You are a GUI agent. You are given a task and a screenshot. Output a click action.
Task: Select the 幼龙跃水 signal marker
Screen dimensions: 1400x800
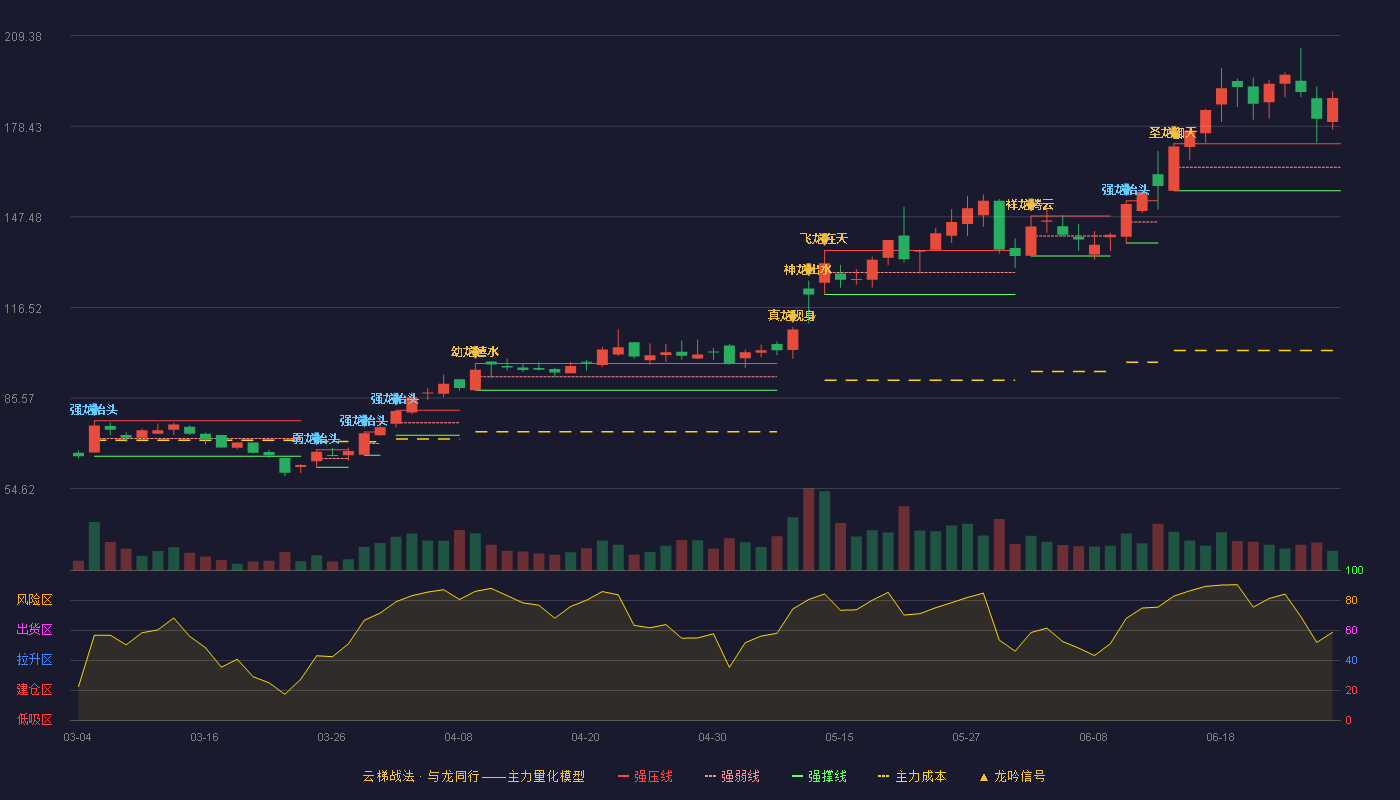pyautogui.click(x=475, y=351)
